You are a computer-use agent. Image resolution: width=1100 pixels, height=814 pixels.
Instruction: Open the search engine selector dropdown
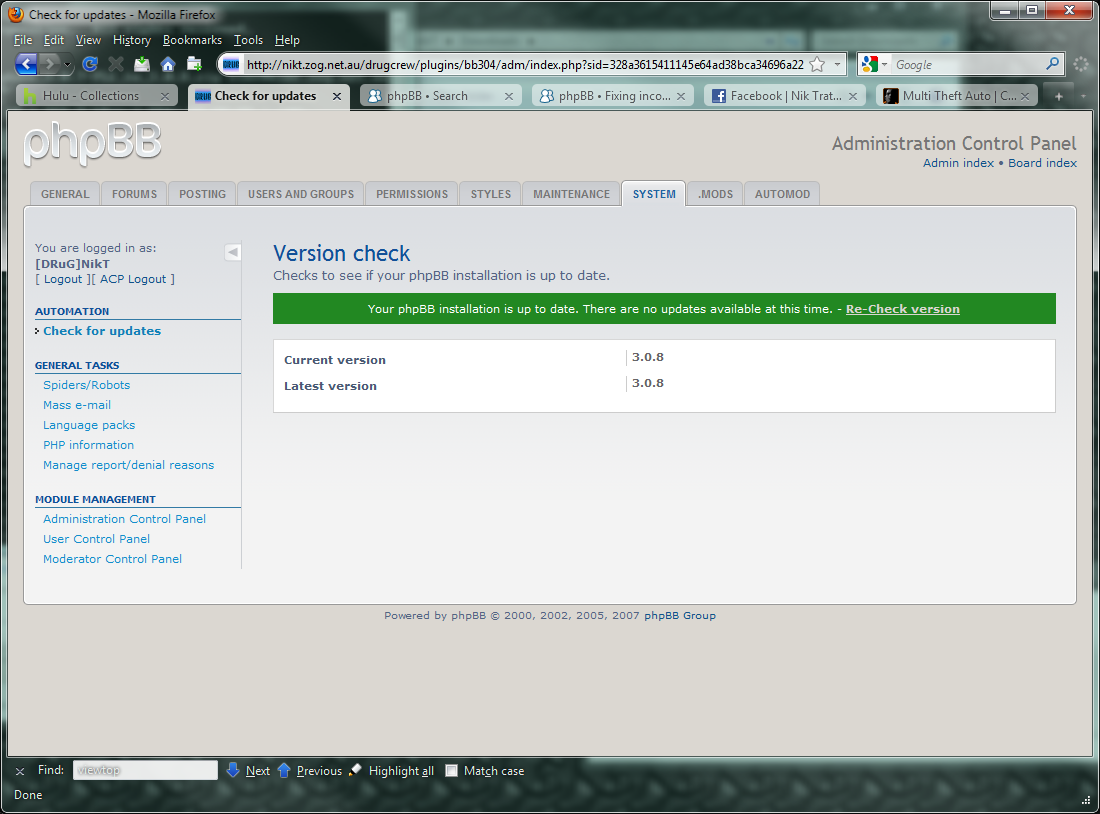885,64
